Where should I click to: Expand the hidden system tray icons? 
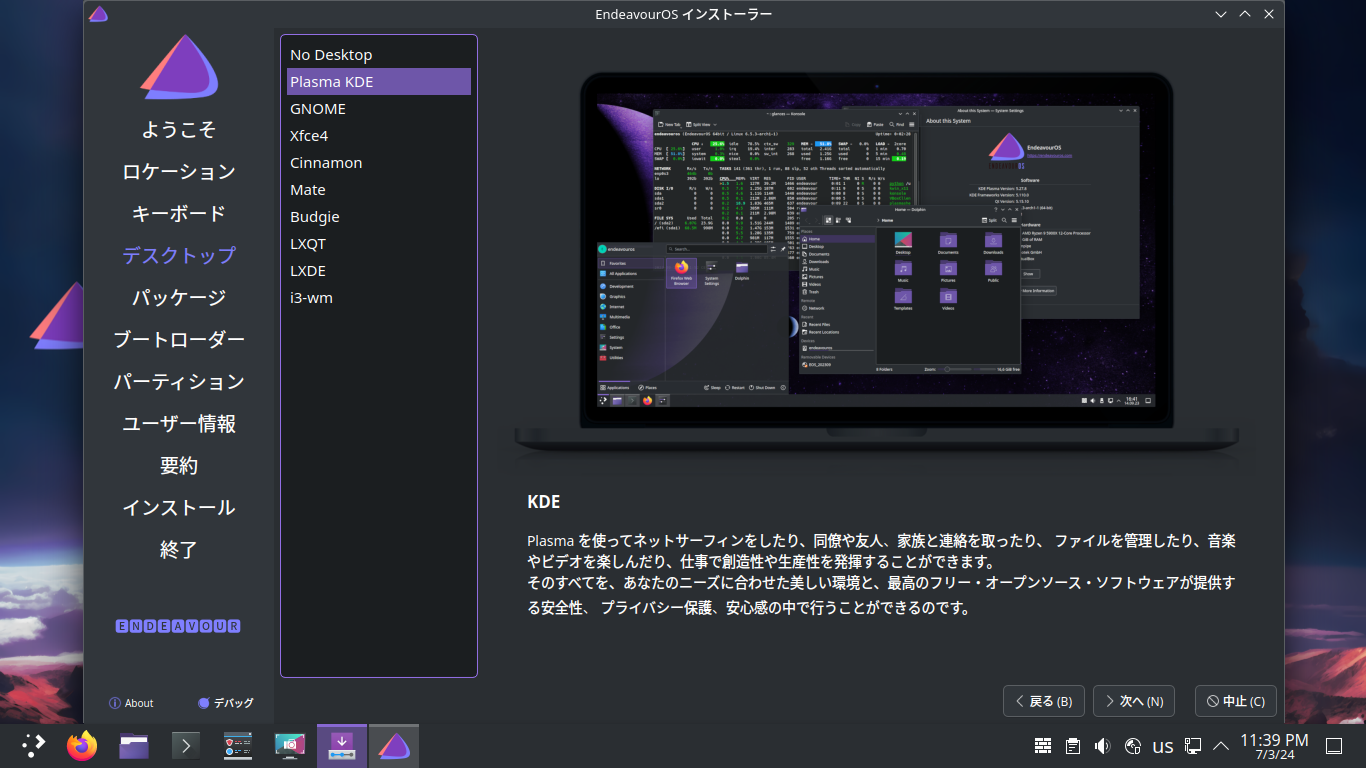1221,746
